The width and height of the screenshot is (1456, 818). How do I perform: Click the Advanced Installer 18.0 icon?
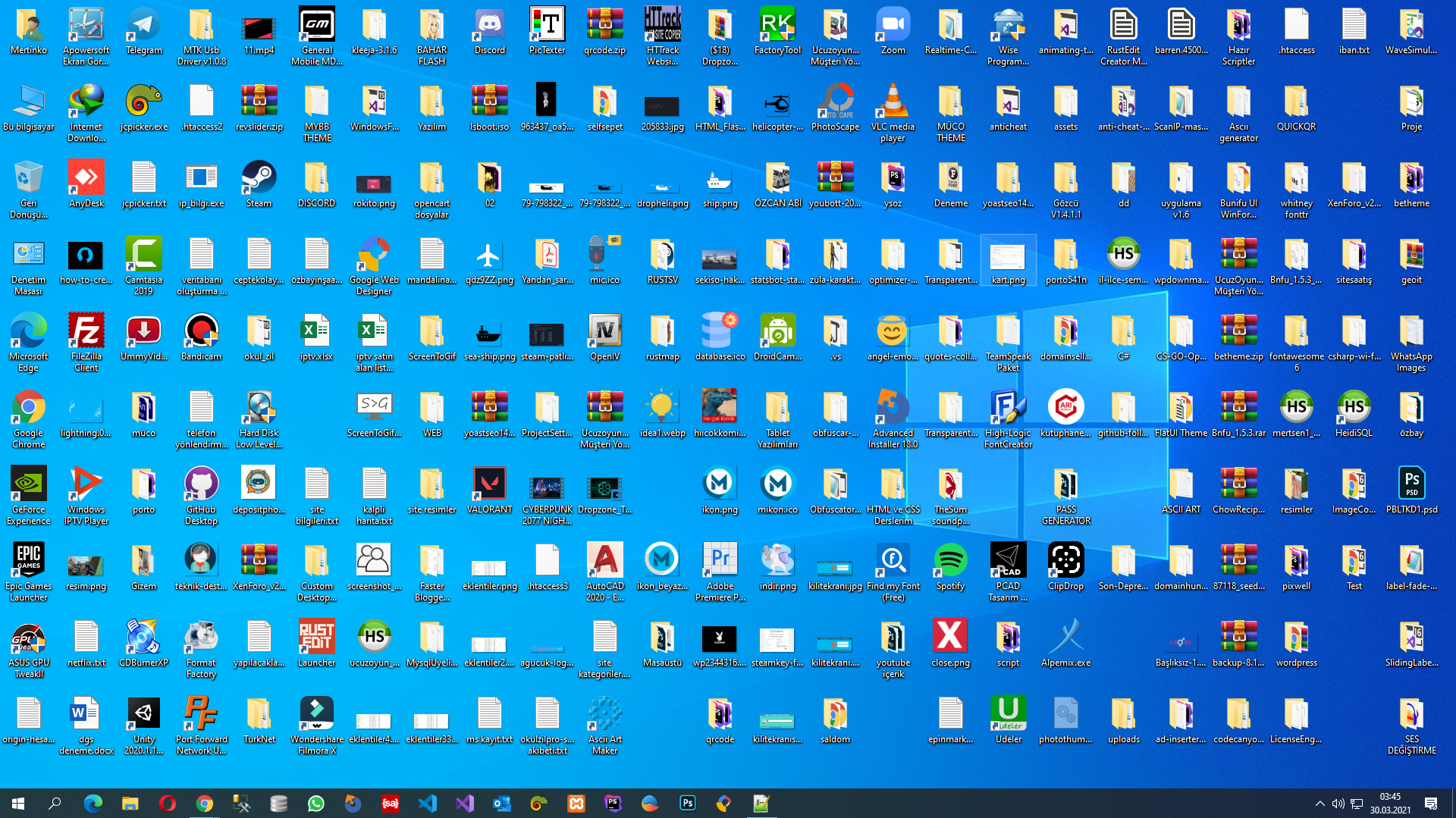[x=893, y=420]
